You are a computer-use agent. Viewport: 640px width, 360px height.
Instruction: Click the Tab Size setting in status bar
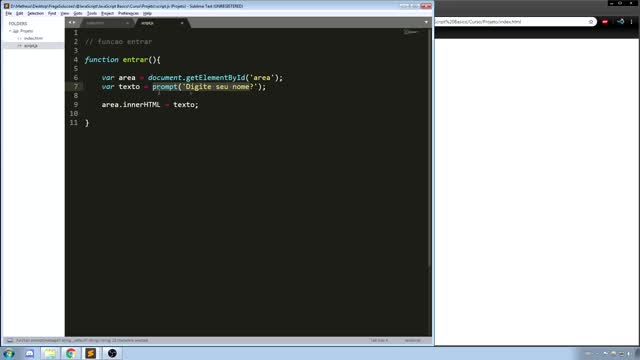pos(379,340)
